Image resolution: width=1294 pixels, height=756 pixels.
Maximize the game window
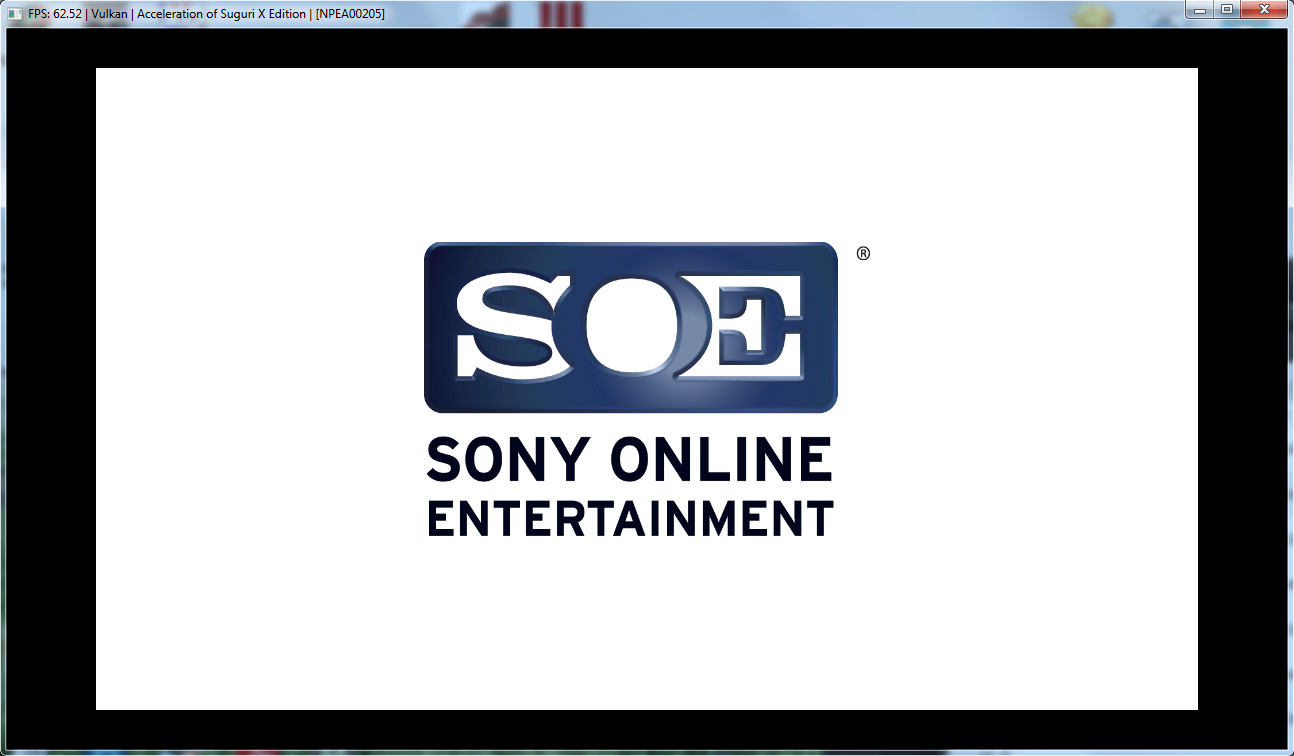(1227, 9)
